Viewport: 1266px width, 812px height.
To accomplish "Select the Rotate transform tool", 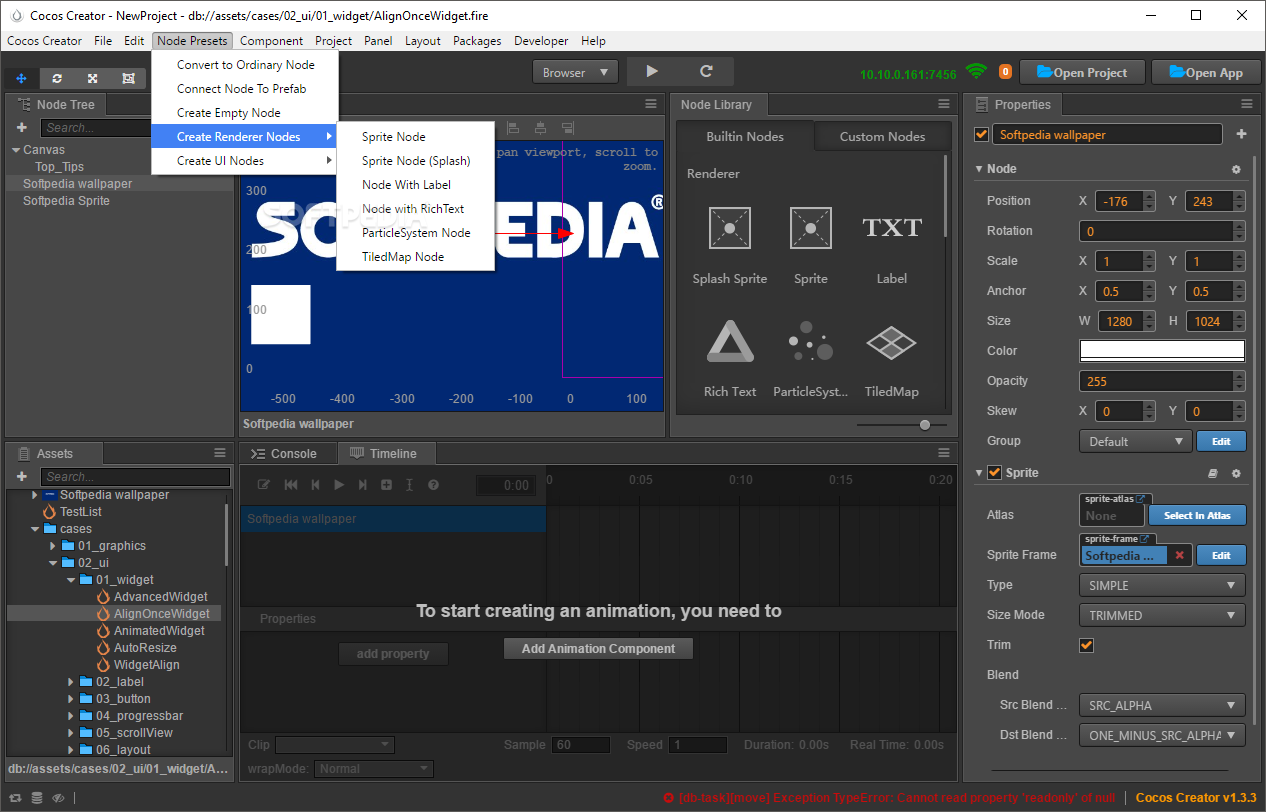I will (57, 78).
